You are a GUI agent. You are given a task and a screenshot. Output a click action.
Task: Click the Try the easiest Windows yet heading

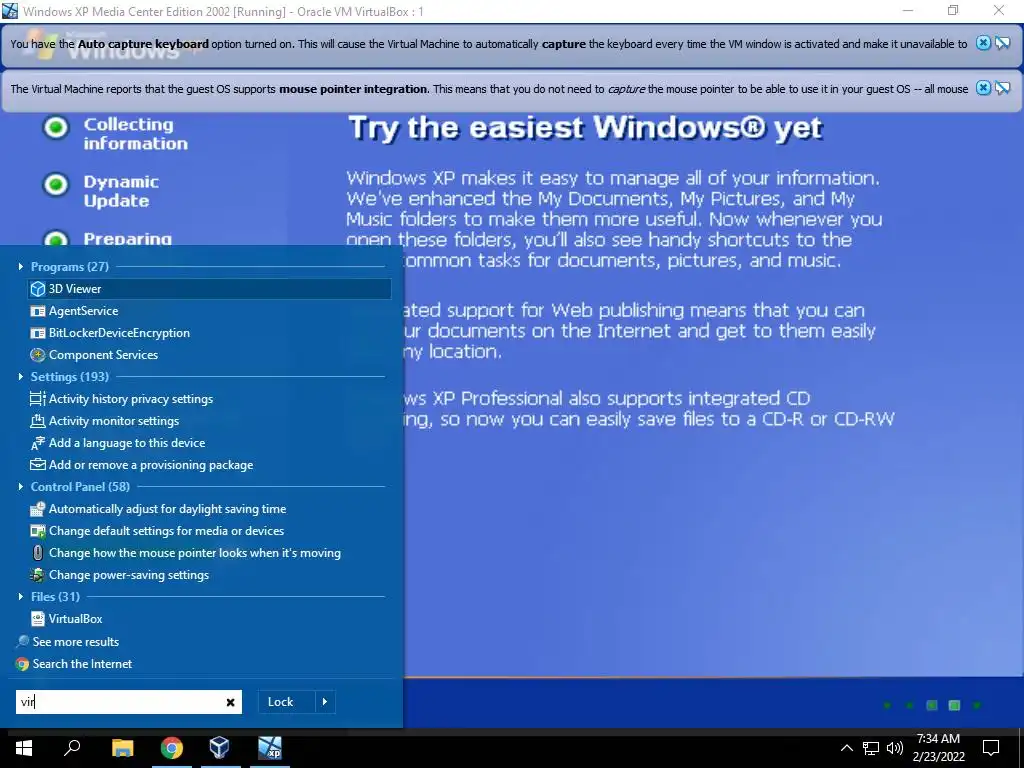coord(585,129)
